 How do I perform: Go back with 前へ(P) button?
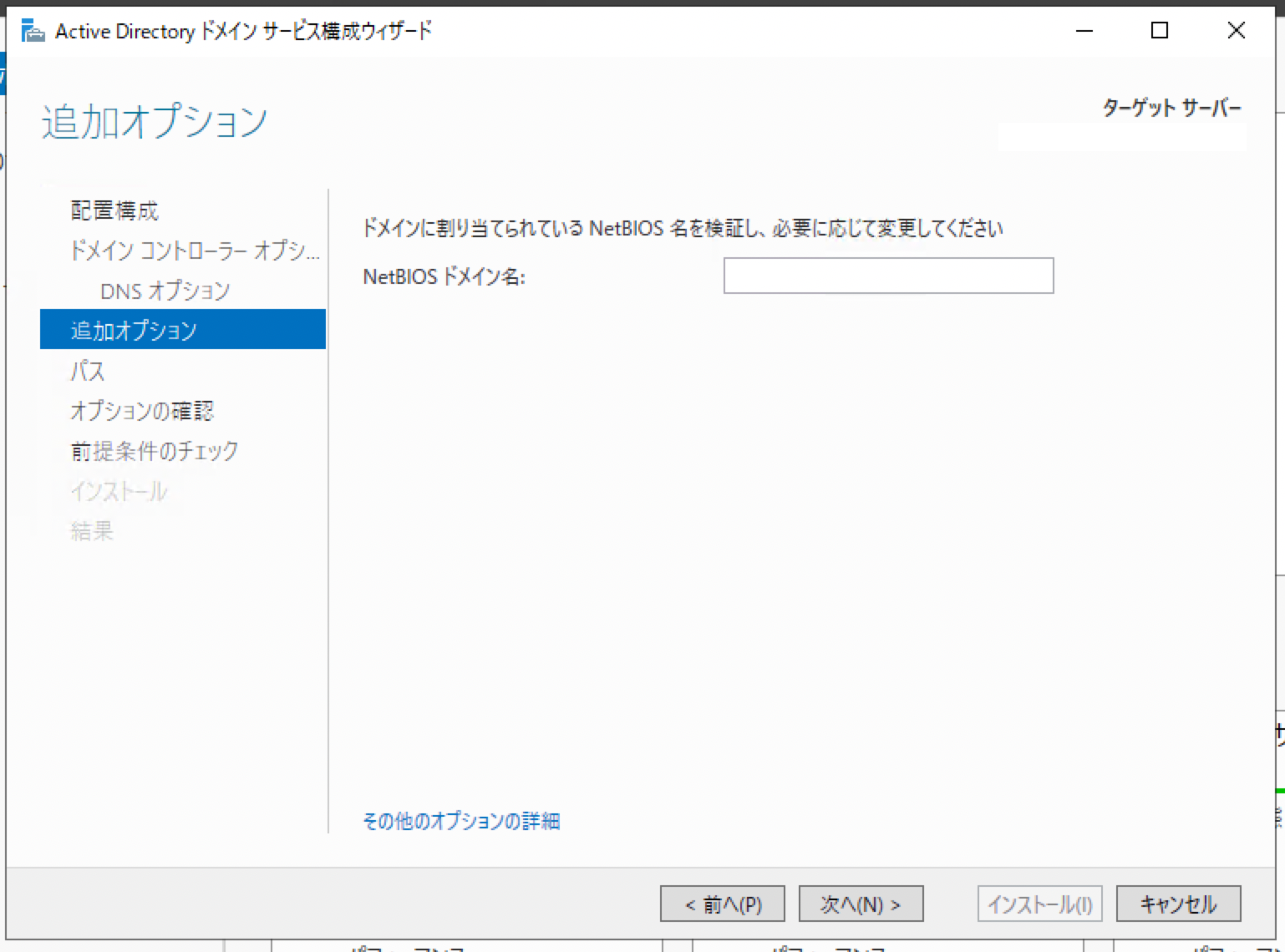(x=722, y=904)
